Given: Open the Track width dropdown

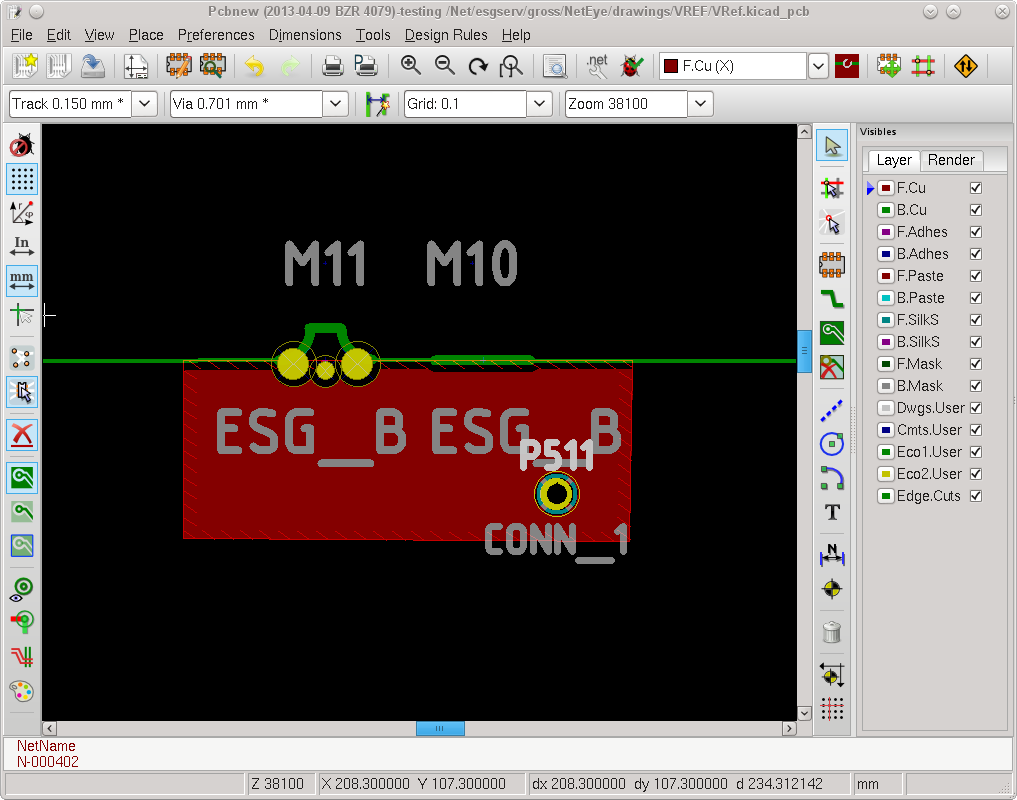Looking at the screenshot, I should (144, 104).
